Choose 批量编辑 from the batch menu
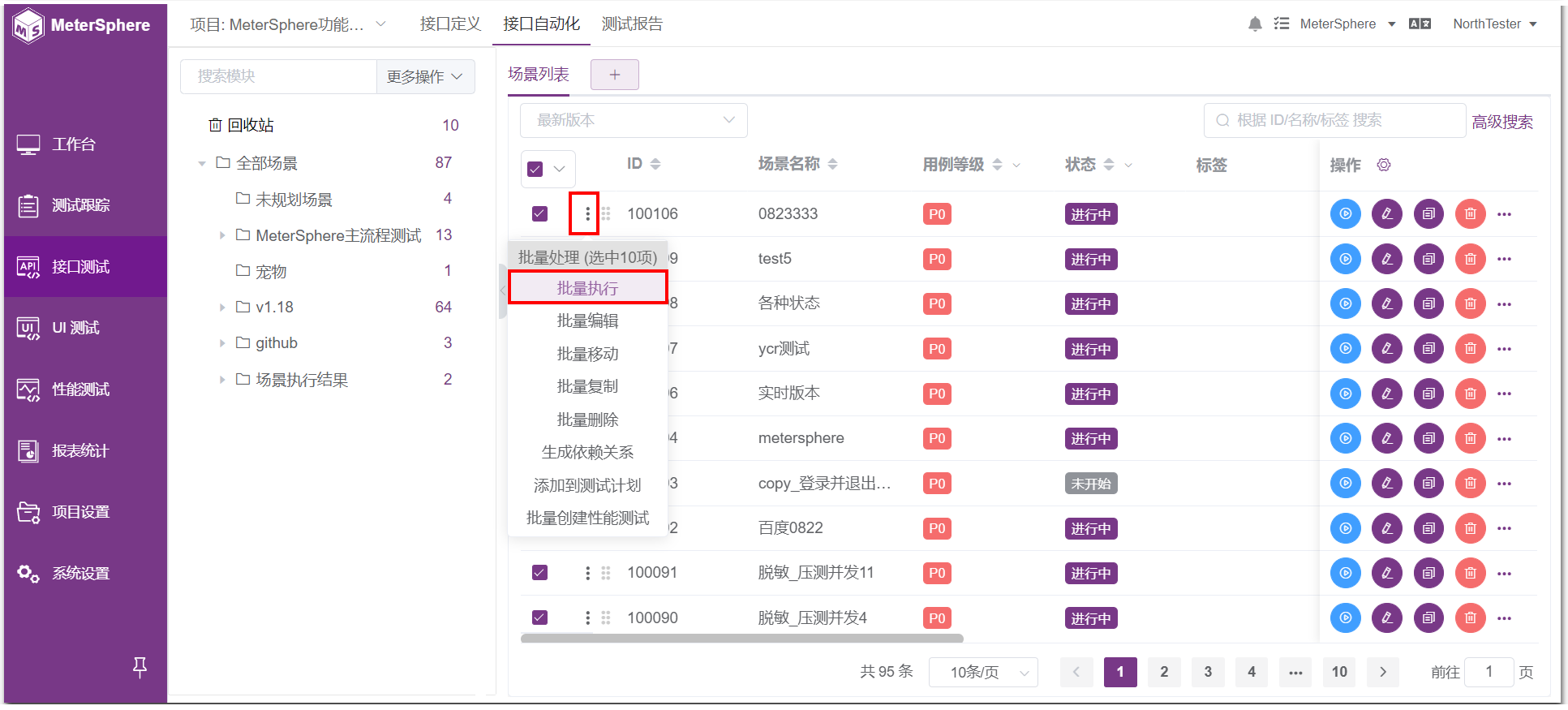The image size is (1568, 710). coord(587,321)
